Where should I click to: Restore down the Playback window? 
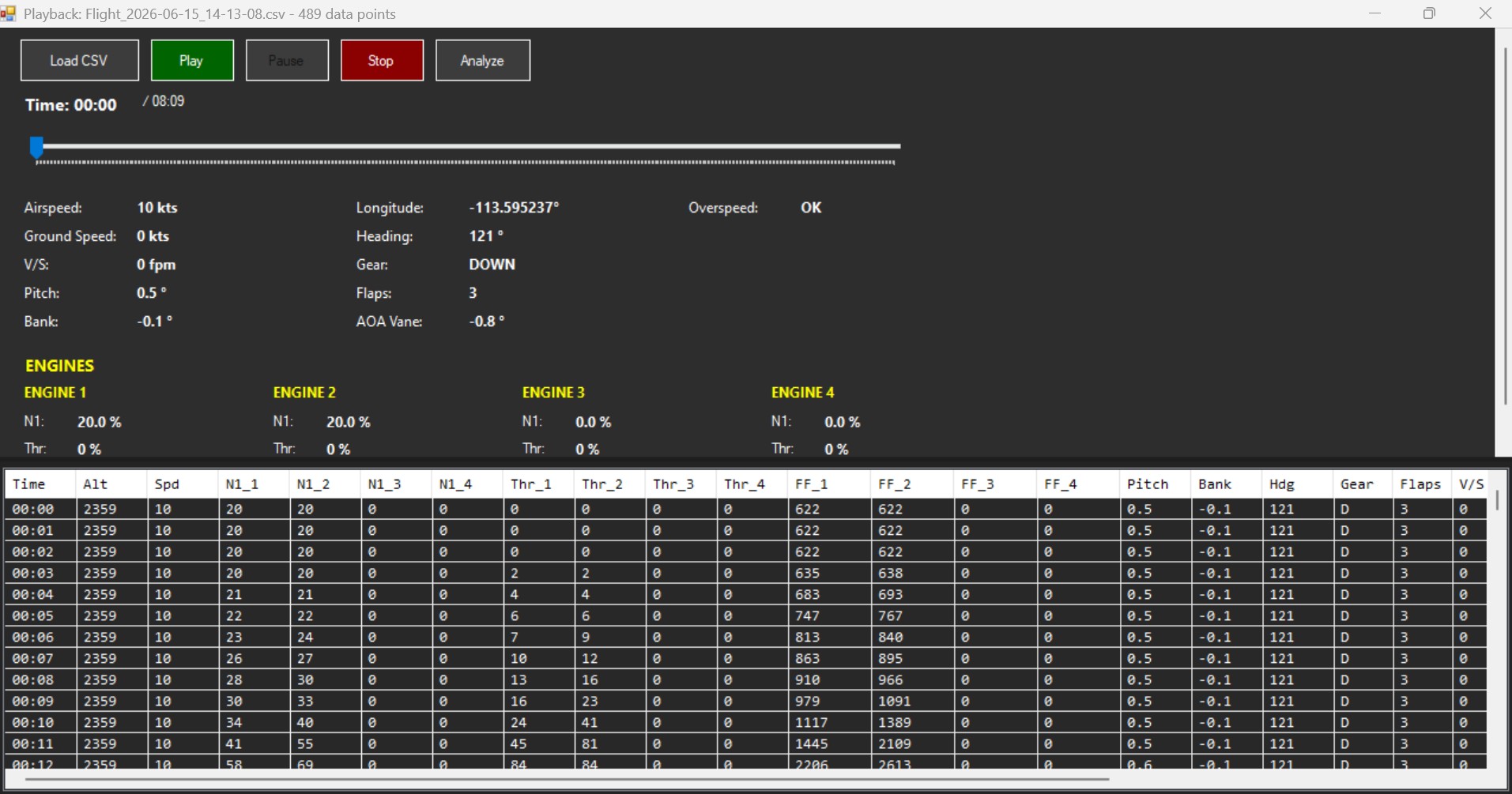1429,13
